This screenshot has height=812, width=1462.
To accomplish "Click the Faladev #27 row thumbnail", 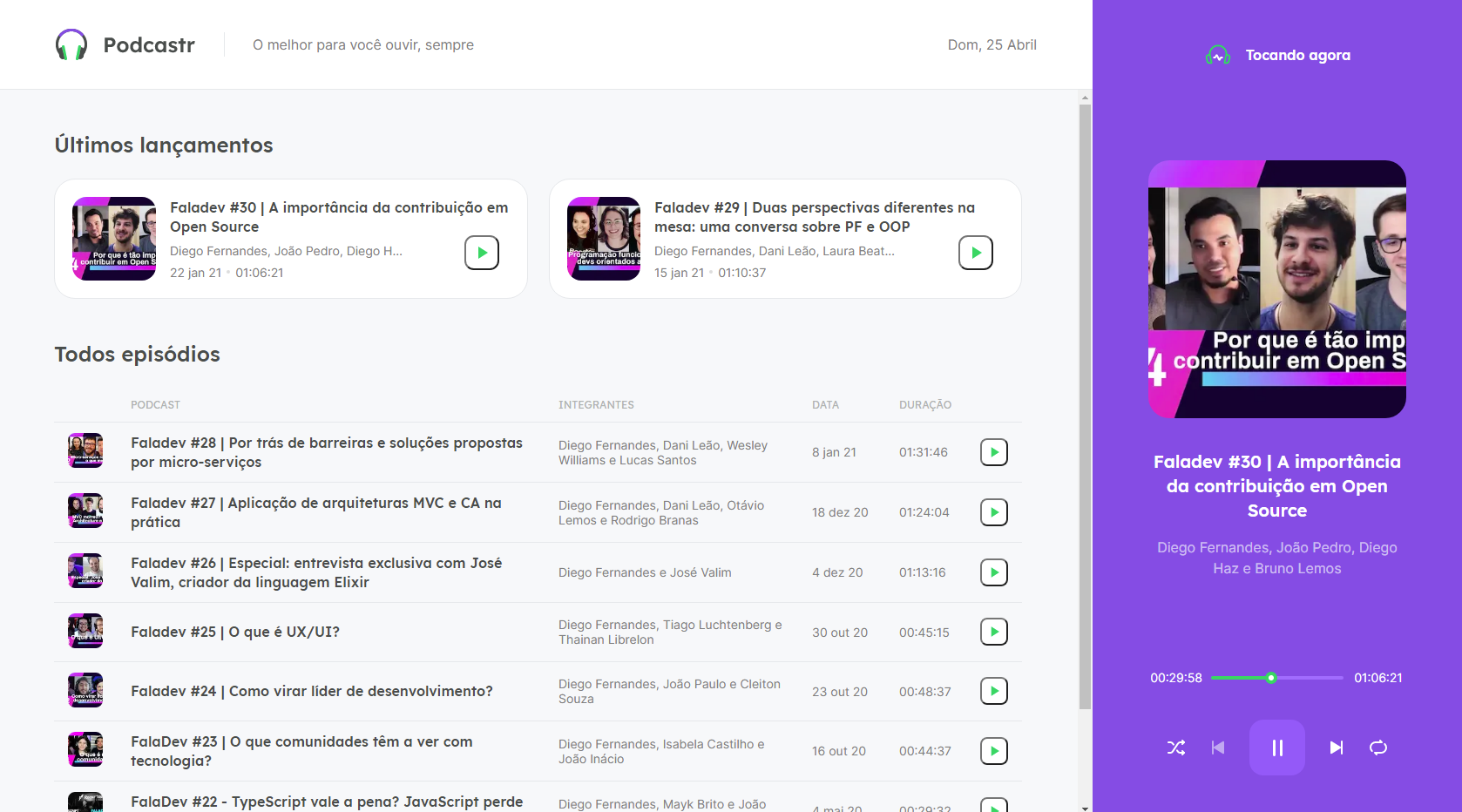I will [85, 511].
